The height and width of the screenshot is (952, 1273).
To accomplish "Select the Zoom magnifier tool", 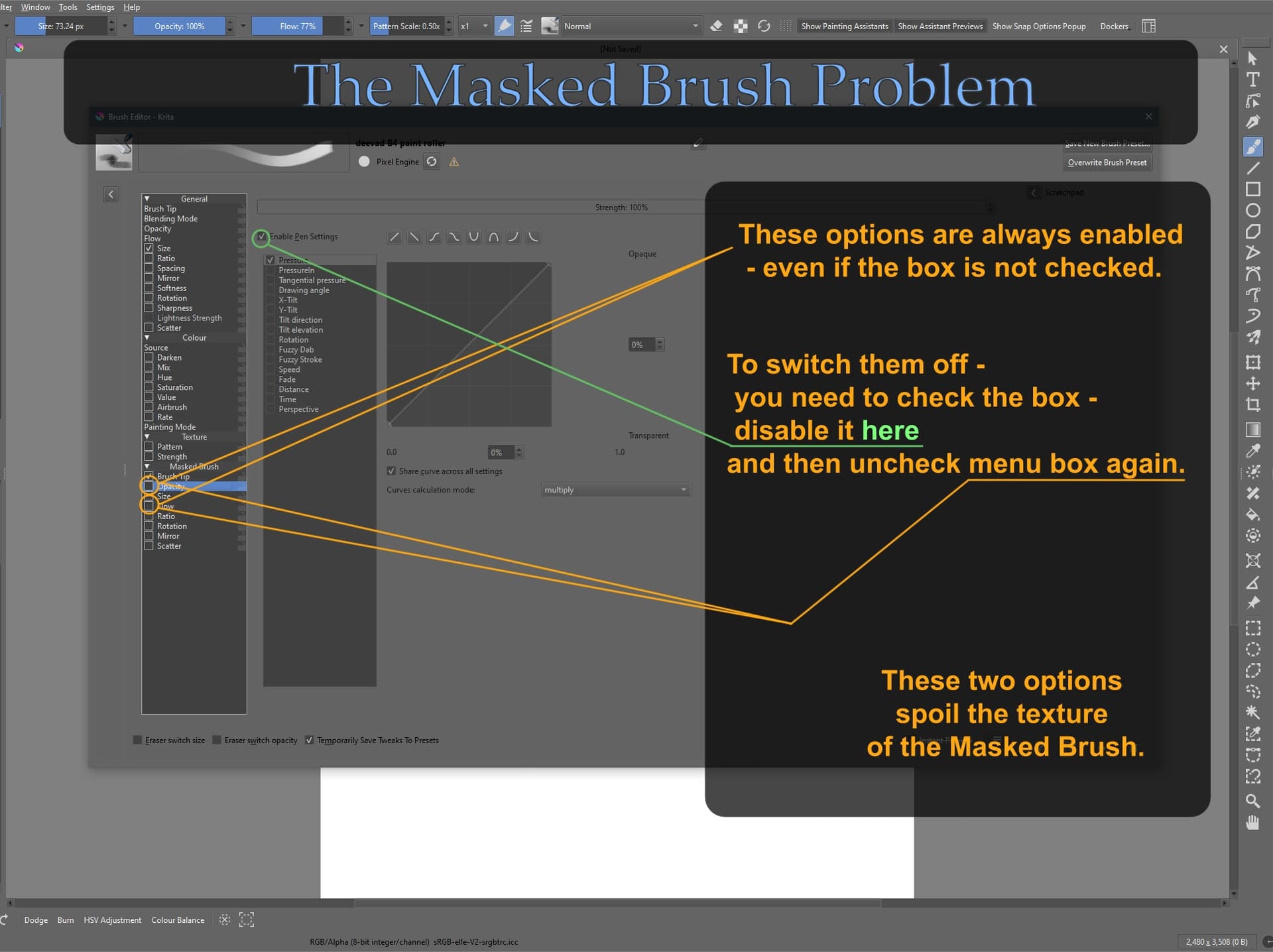I will click(x=1252, y=801).
